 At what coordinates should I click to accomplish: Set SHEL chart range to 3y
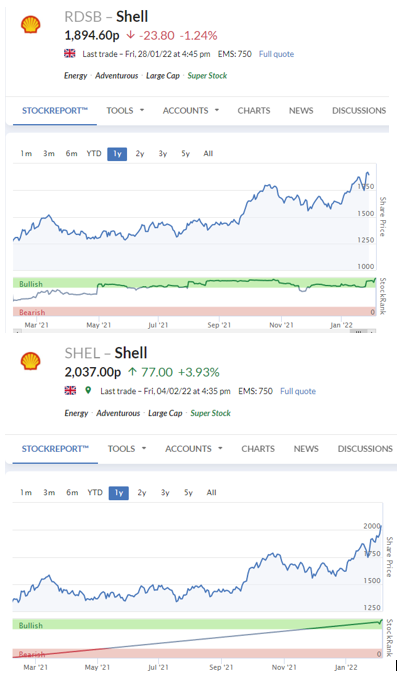coord(165,492)
